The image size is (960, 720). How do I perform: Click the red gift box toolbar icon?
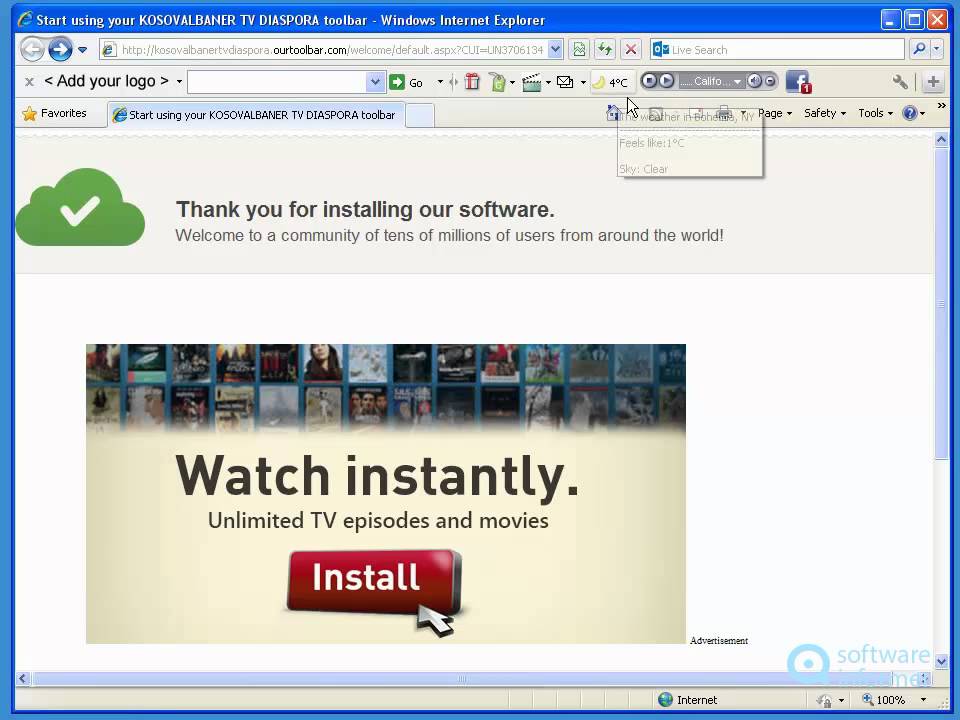pos(472,81)
